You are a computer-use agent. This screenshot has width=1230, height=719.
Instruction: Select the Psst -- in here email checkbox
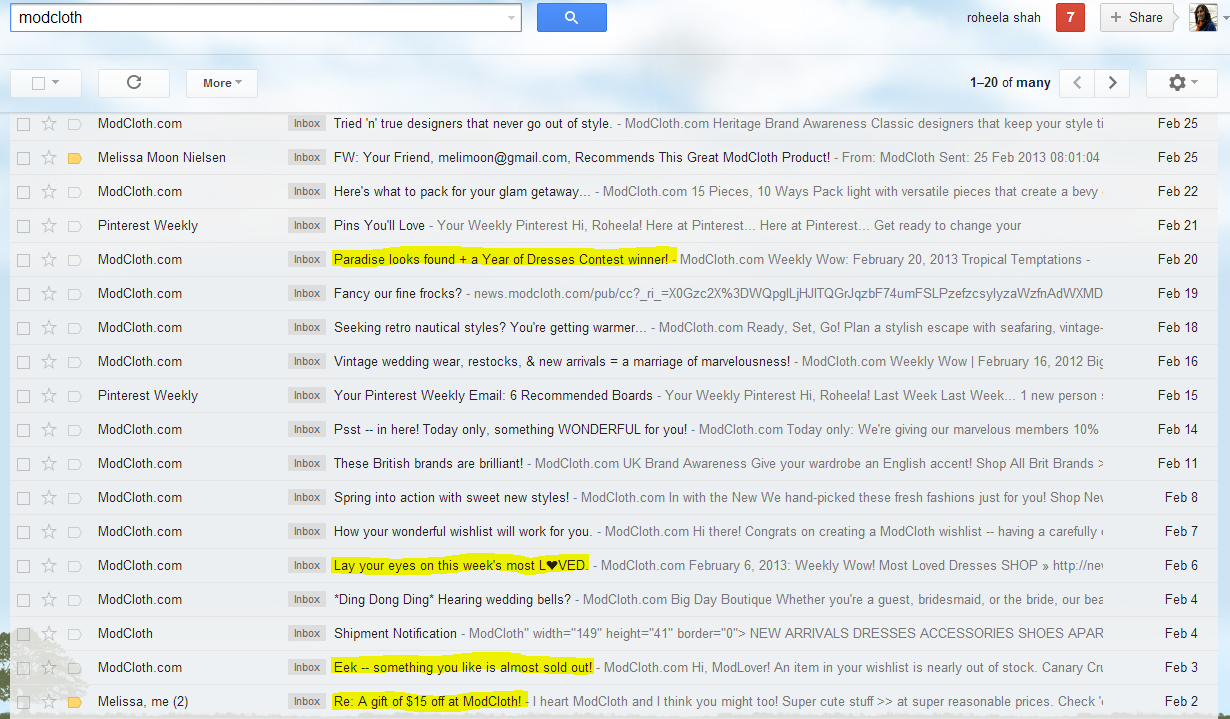click(x=23, y=429)
